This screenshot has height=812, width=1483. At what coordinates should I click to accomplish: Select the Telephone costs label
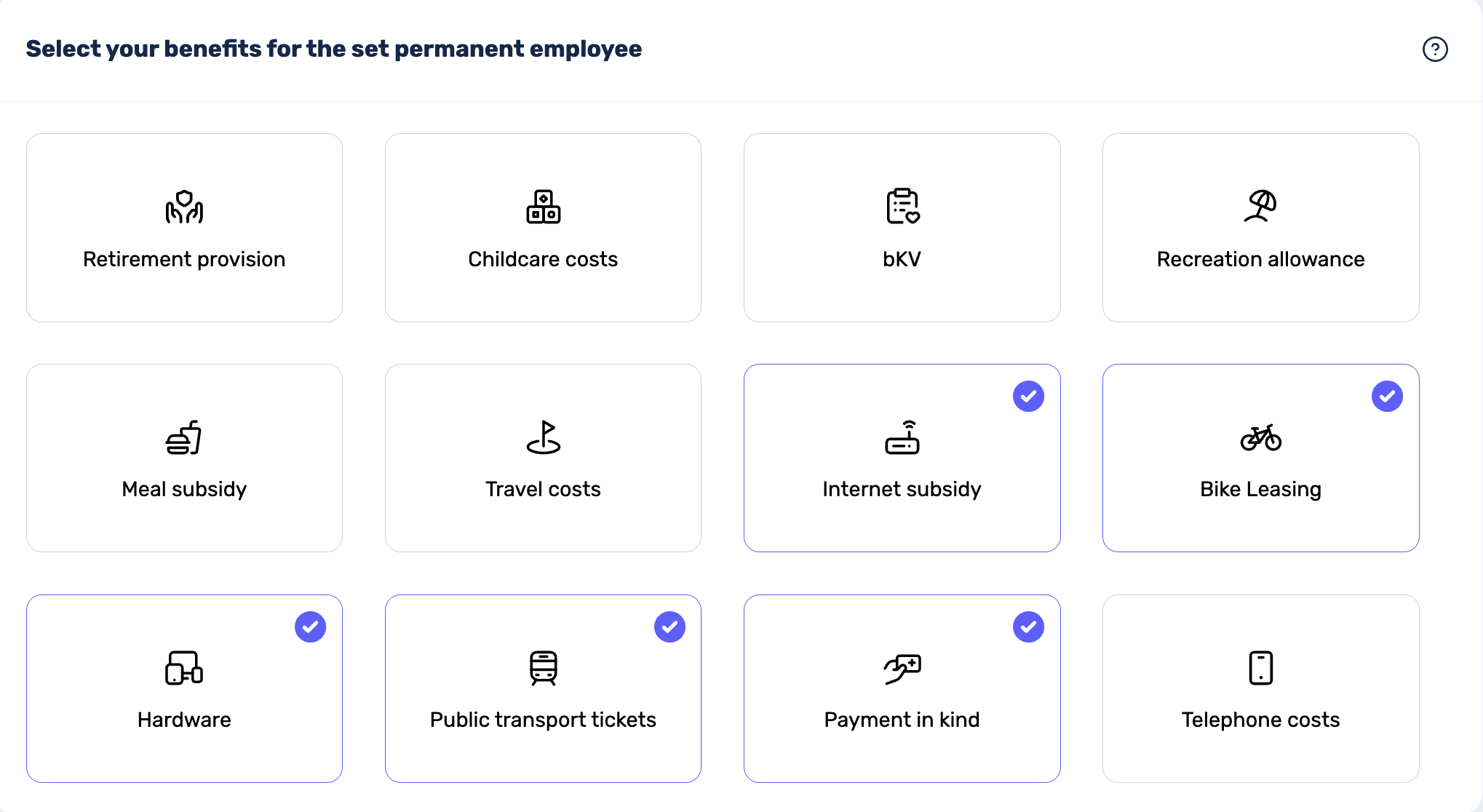pos(1260,720)
